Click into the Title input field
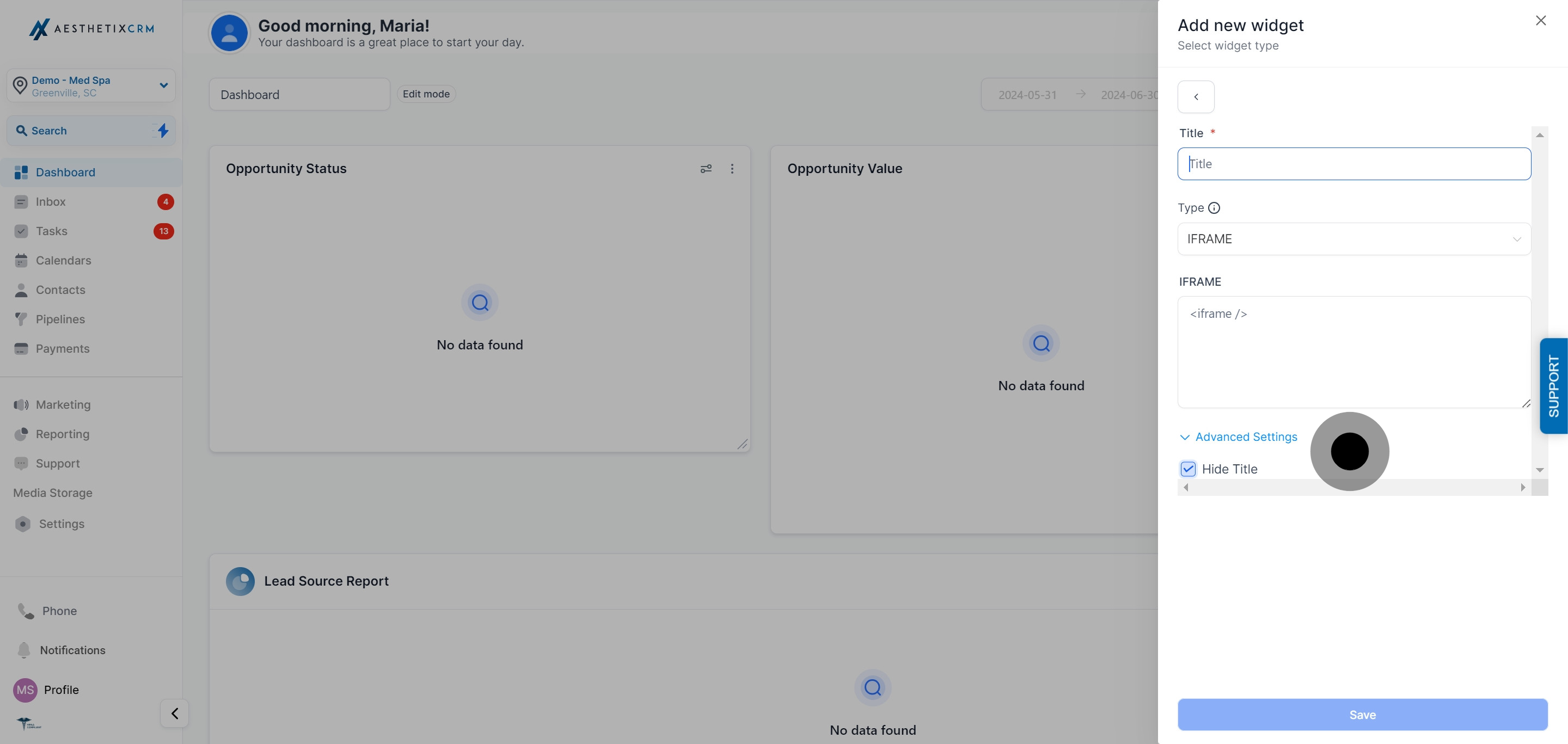 click(x=1353, y=164)
